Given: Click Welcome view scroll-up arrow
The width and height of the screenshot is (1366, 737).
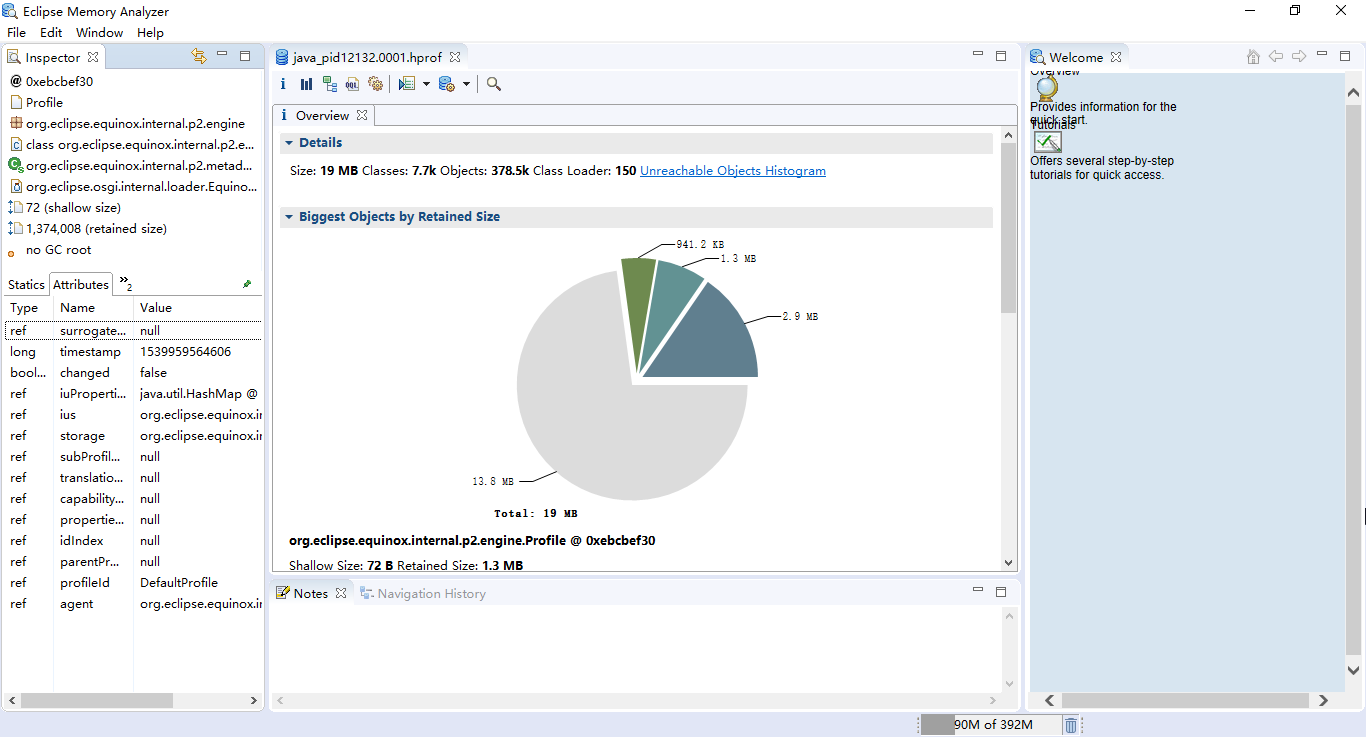Looking at the screenshot, I should pos(1354,93).
